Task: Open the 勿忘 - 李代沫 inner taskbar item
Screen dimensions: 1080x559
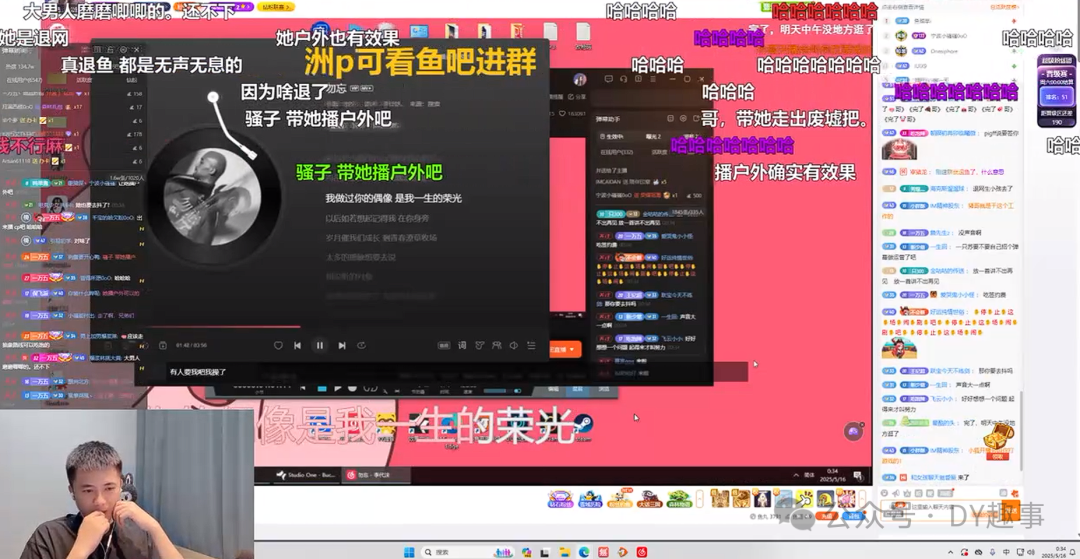Action: click(x=376, y=475)
